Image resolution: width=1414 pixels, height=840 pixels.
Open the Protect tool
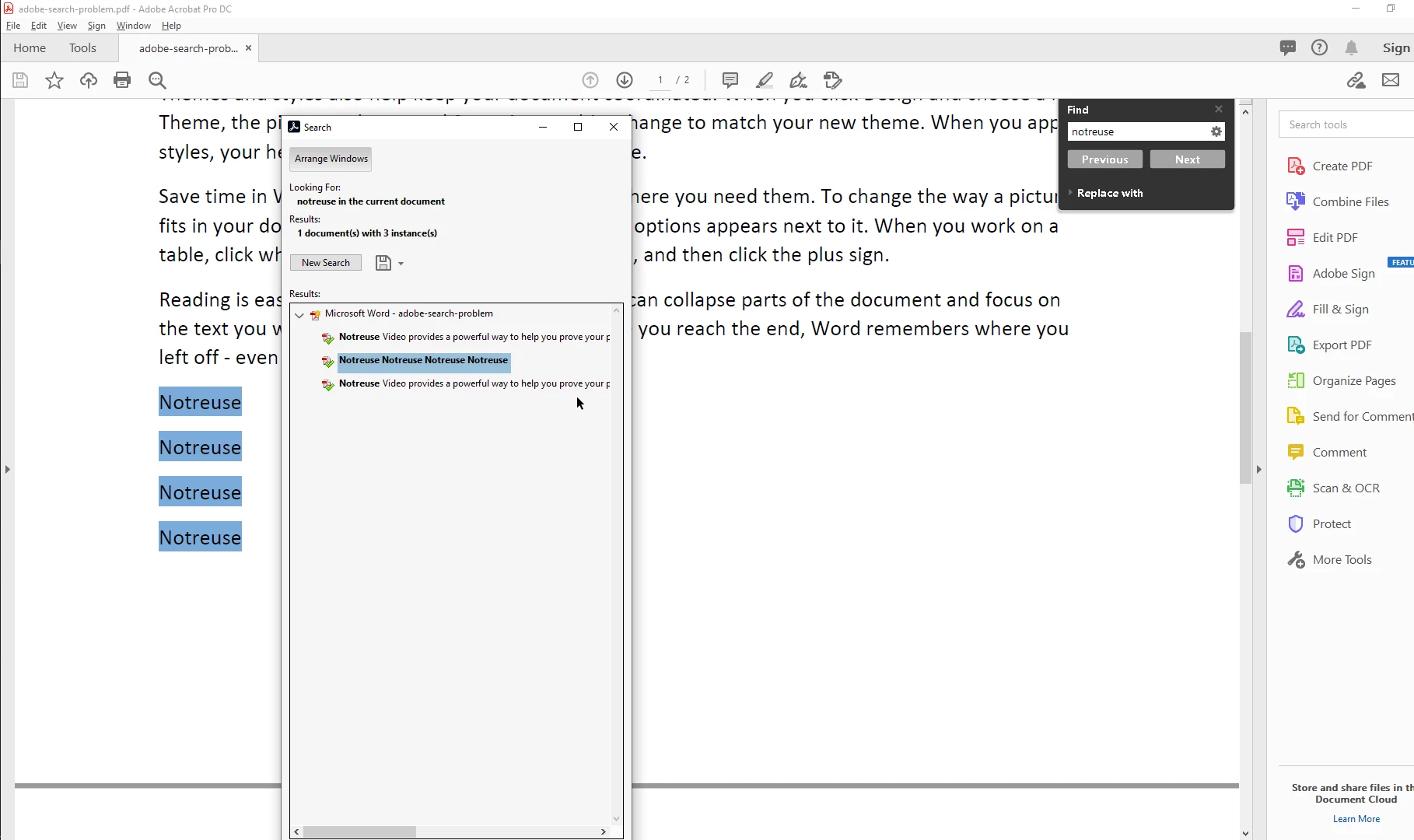click(1319, 524)
